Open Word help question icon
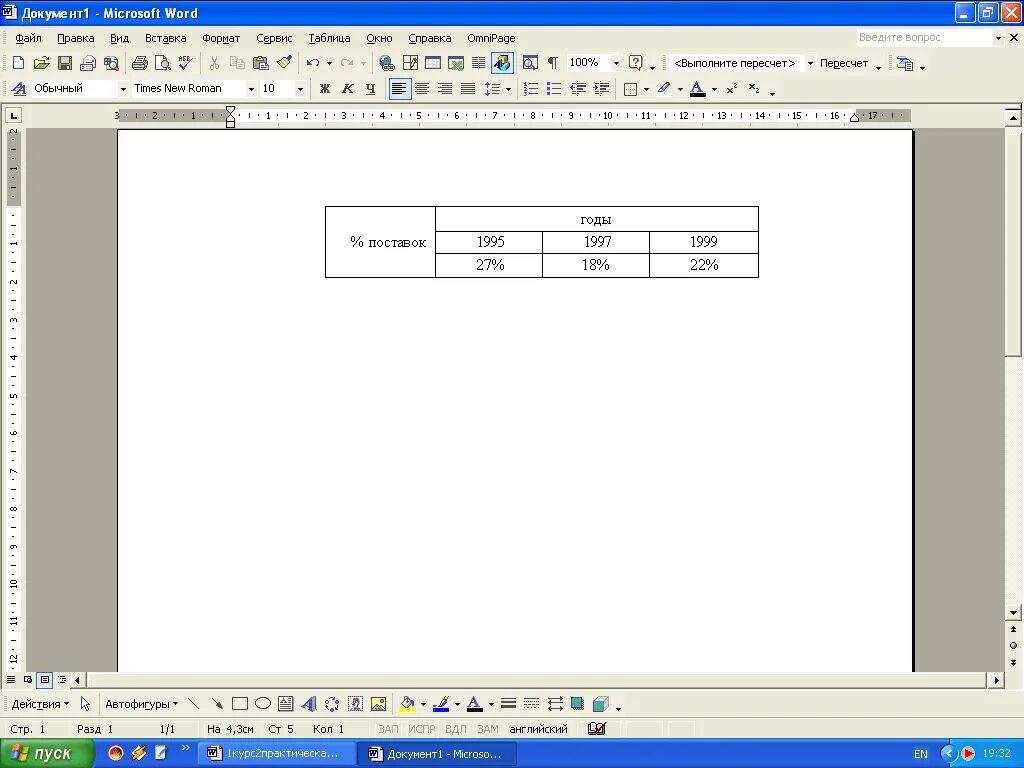 pos(635,63)
